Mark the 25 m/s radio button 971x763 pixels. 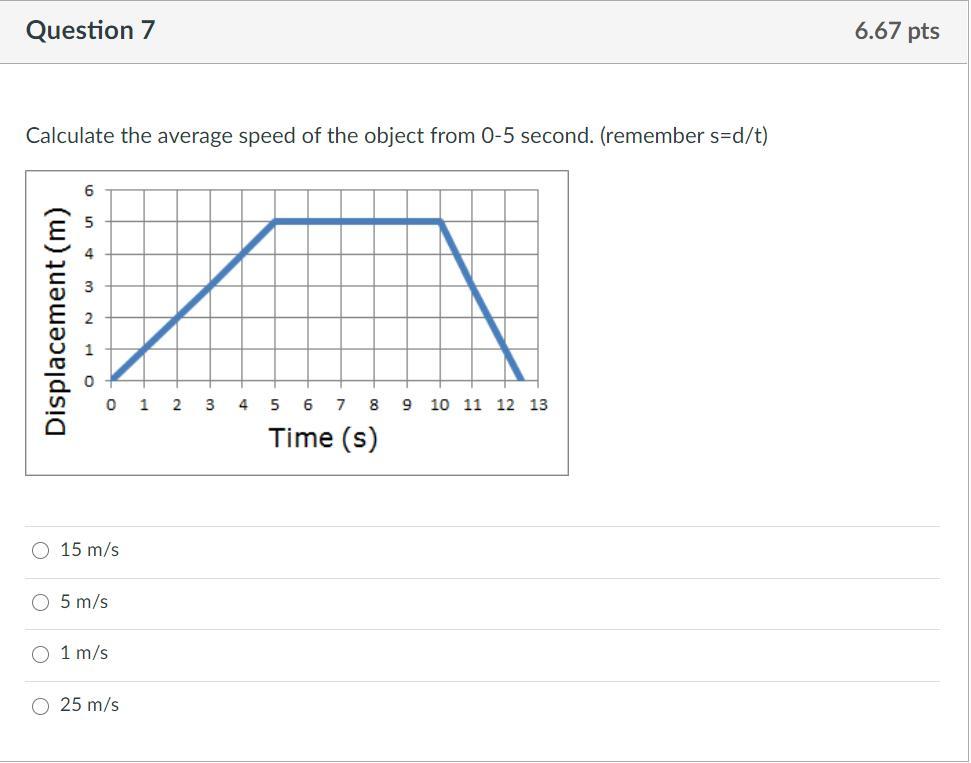pyautogui.click(x=40, y=706)
